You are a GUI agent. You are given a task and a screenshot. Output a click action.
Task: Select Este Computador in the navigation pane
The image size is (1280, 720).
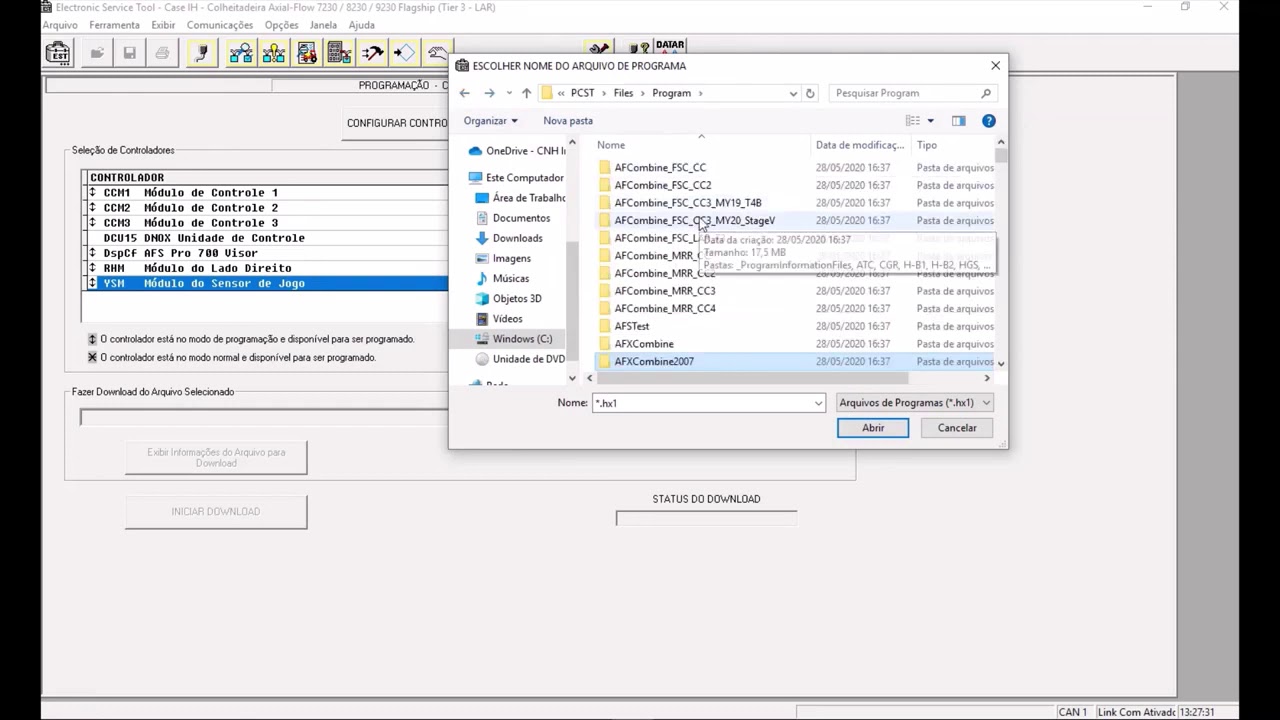pos(515,178)
